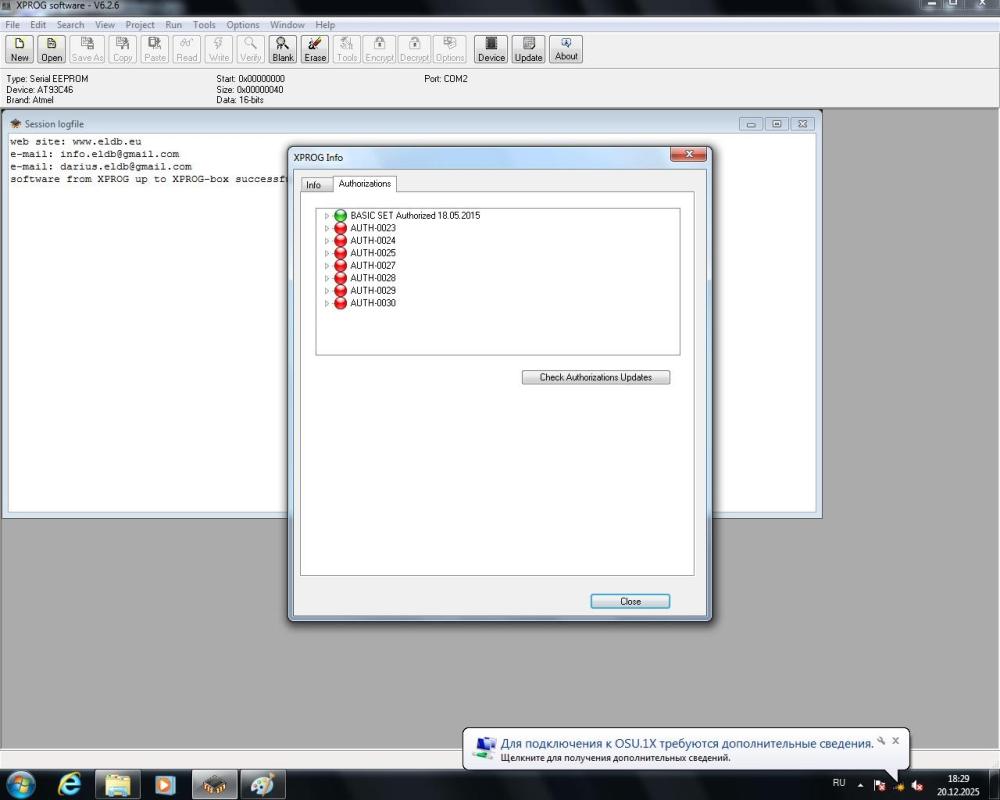Expand the AUTH-0024 tree node
The height and width of the screenshot is (800, 1000).
(x=327, y=241)
